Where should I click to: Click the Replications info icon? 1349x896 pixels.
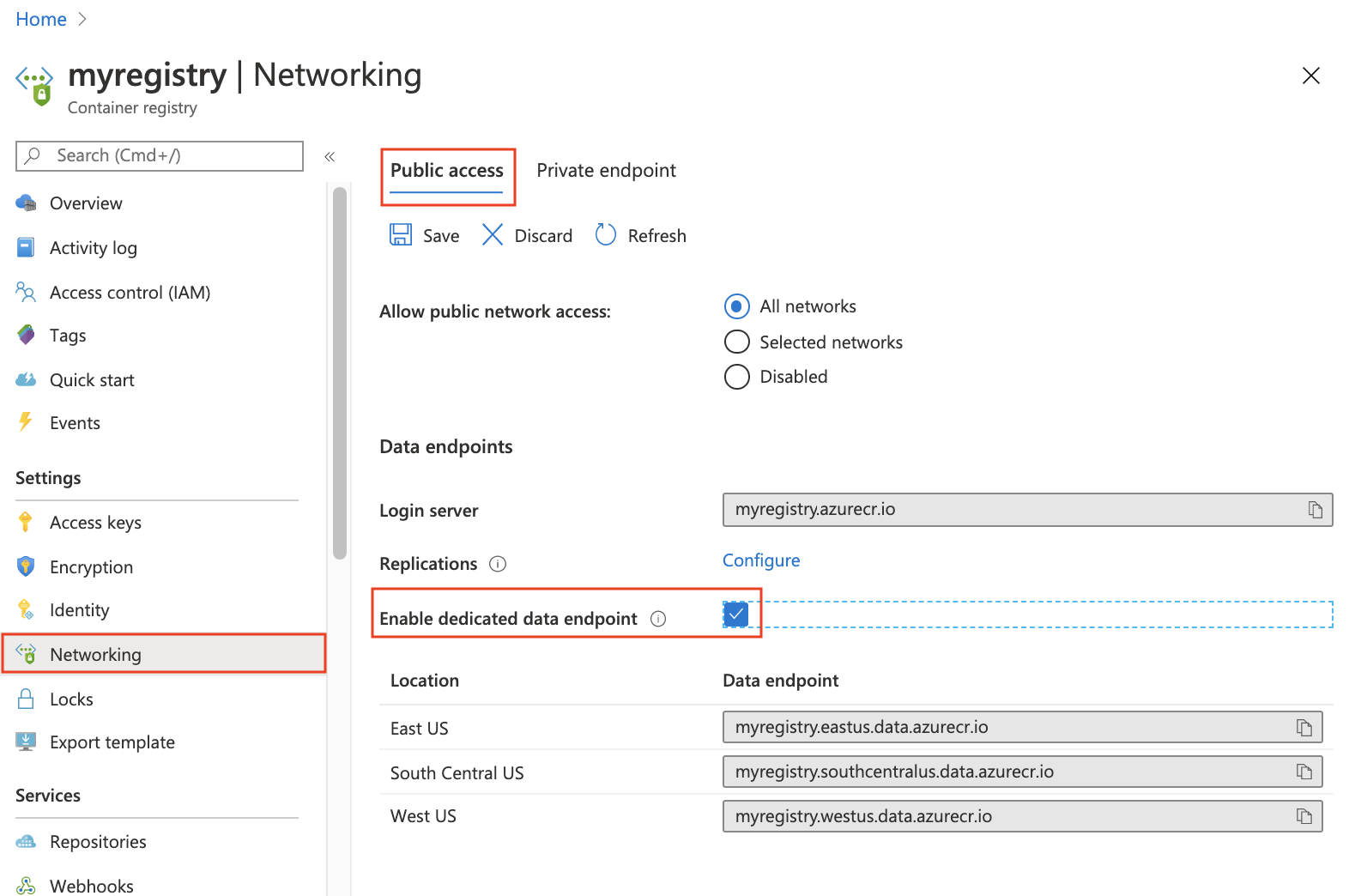(498, 564)
